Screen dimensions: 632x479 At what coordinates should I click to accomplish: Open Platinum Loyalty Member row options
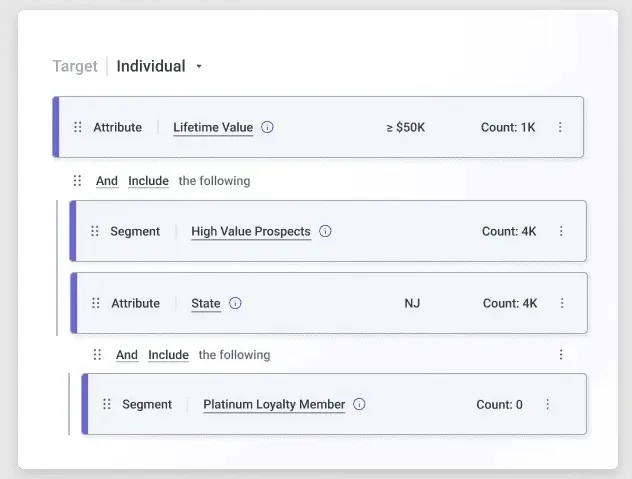click(547, 405)
